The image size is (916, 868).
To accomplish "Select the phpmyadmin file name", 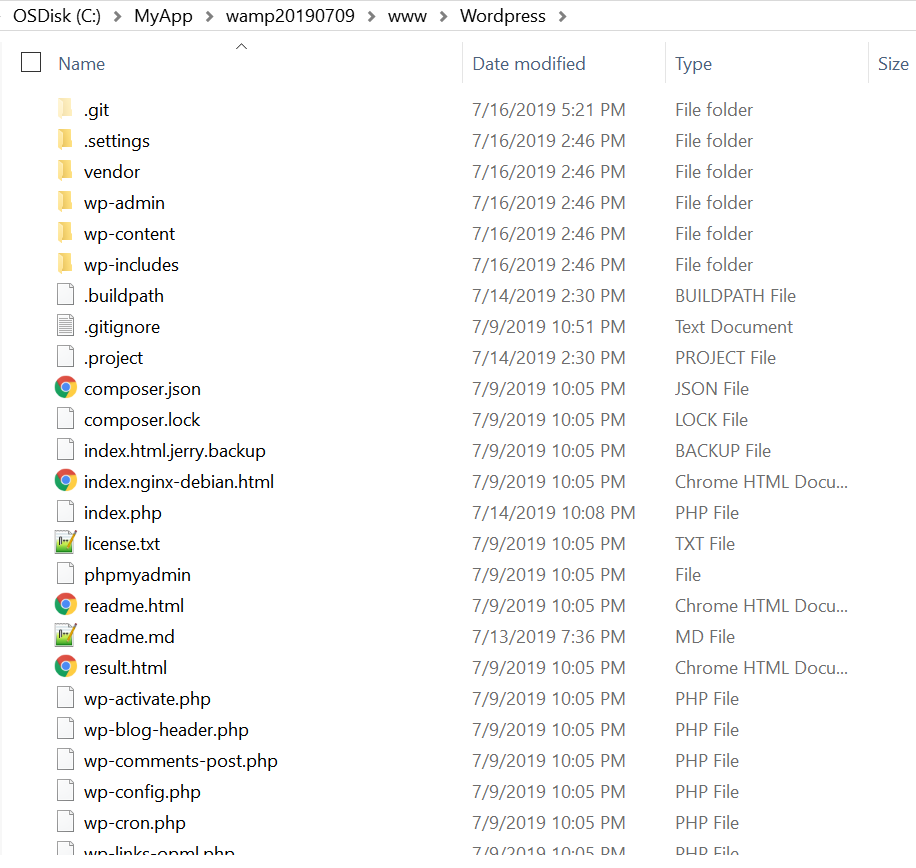I will (137, 575).
